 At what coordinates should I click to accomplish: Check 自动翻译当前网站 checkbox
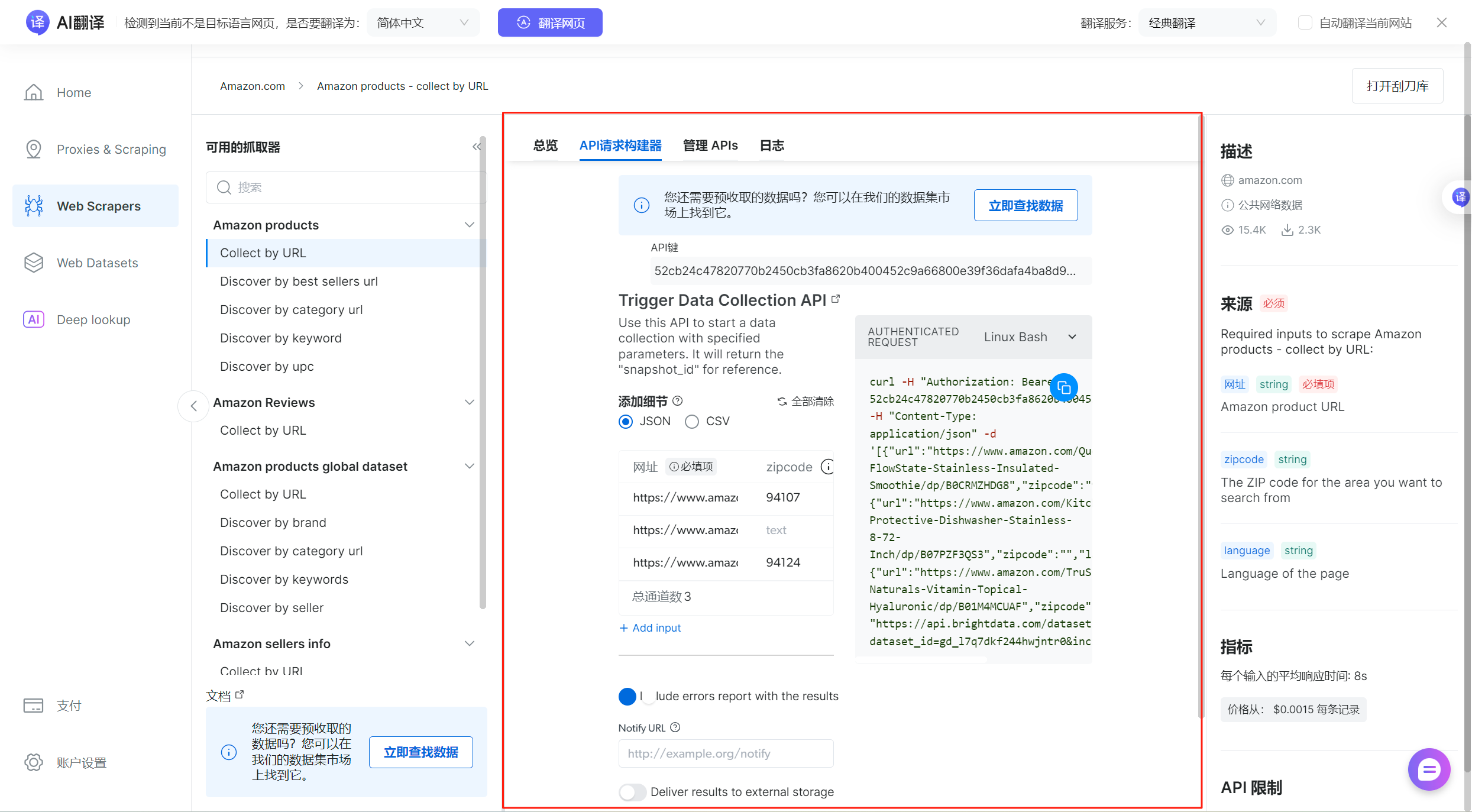click(1305, 22)
